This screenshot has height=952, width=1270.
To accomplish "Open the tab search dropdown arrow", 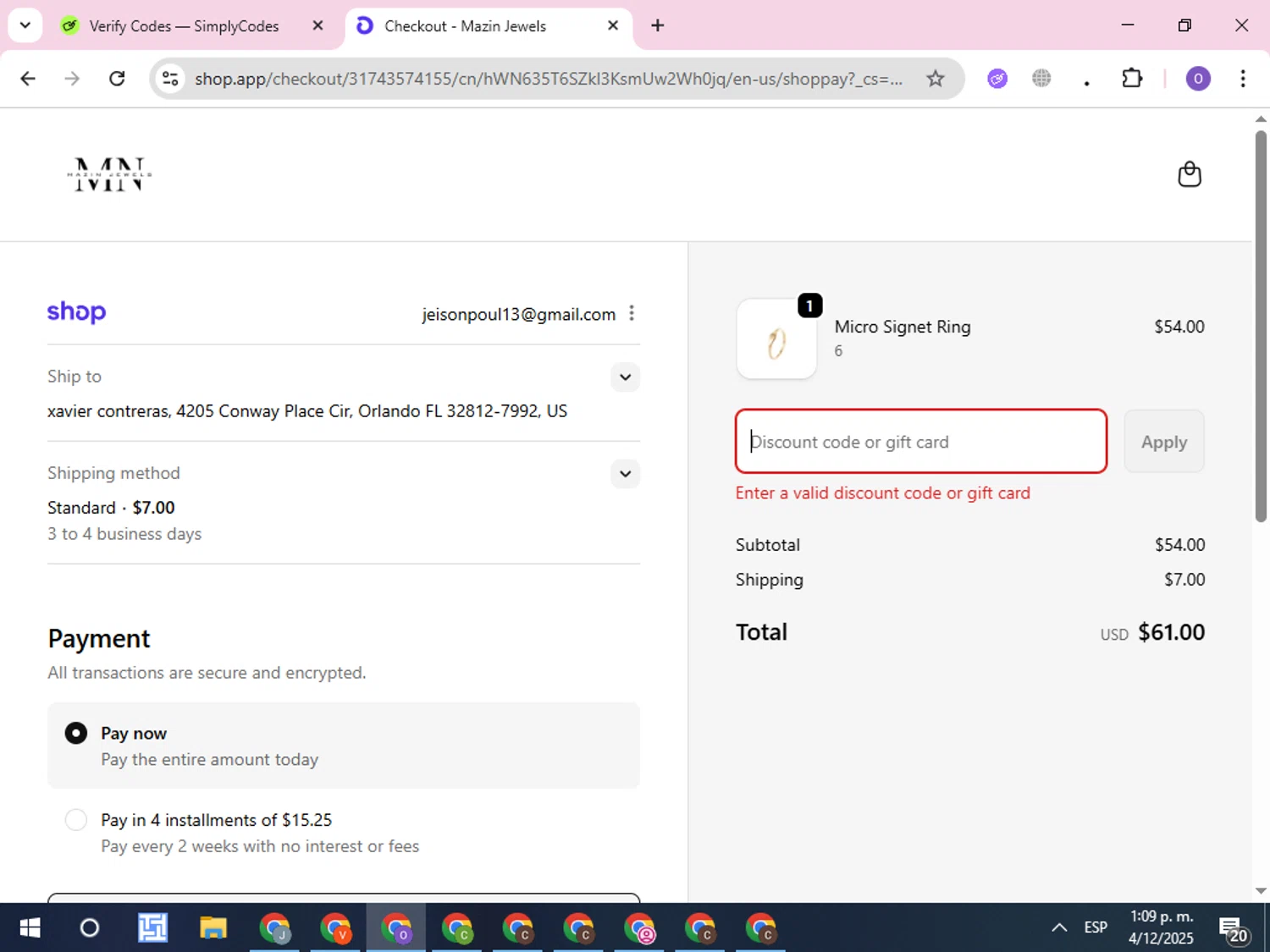I will (x=25, y=25).
